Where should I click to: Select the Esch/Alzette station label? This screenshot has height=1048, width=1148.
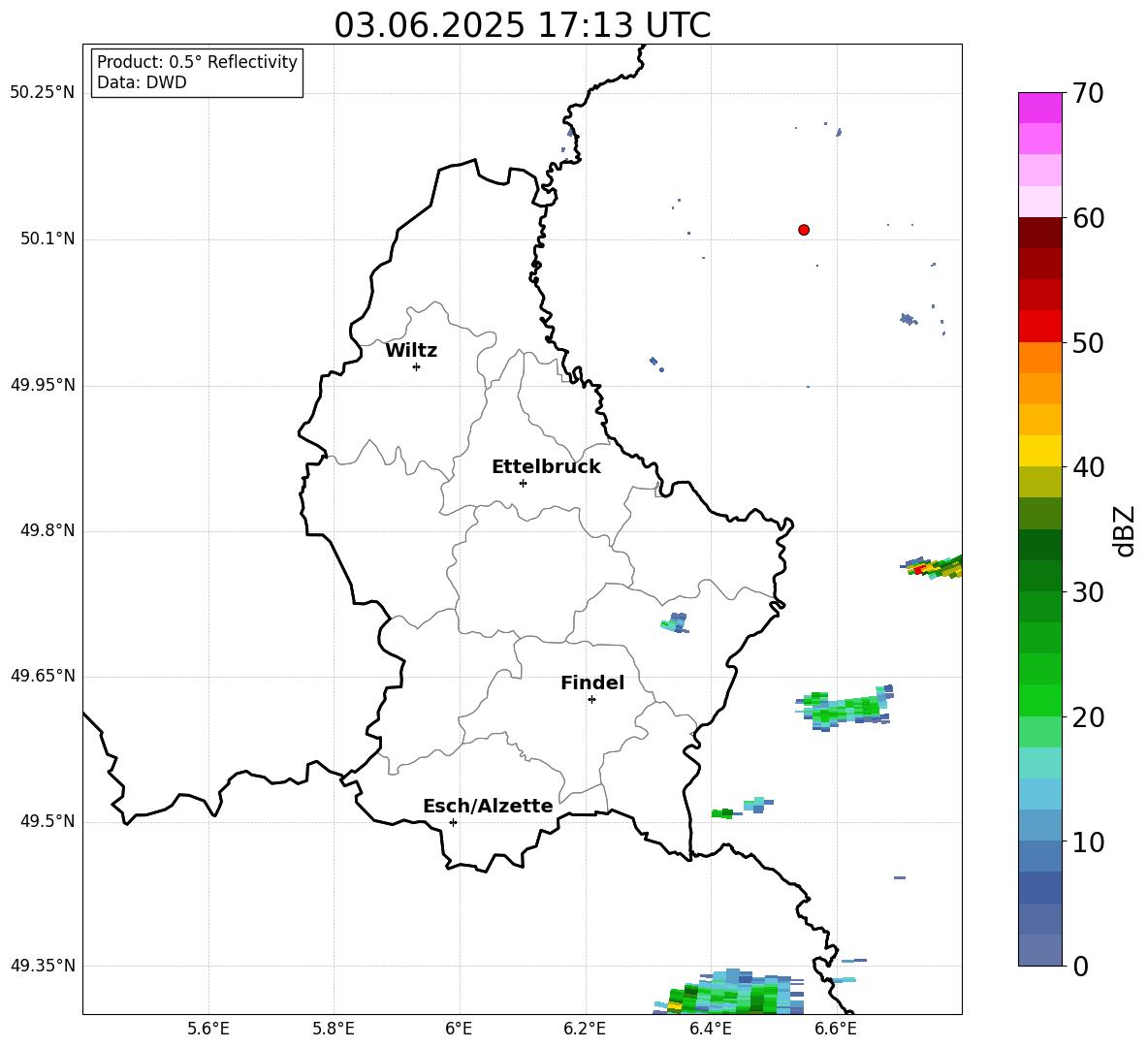tap(488, 806)
